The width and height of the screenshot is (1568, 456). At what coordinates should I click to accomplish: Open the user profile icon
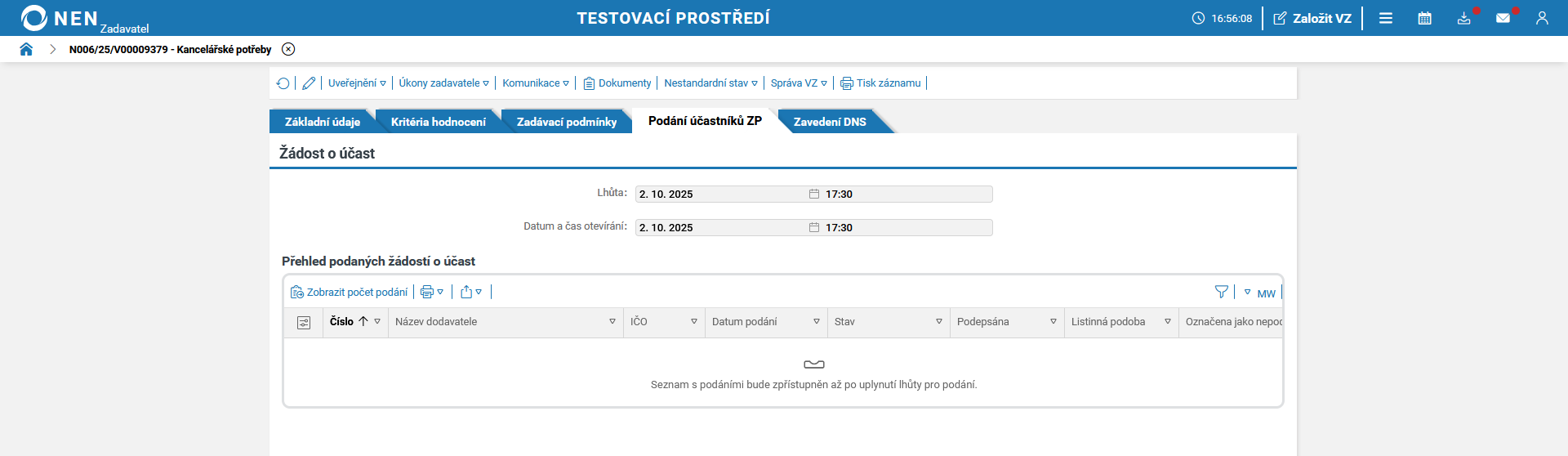1542,18
